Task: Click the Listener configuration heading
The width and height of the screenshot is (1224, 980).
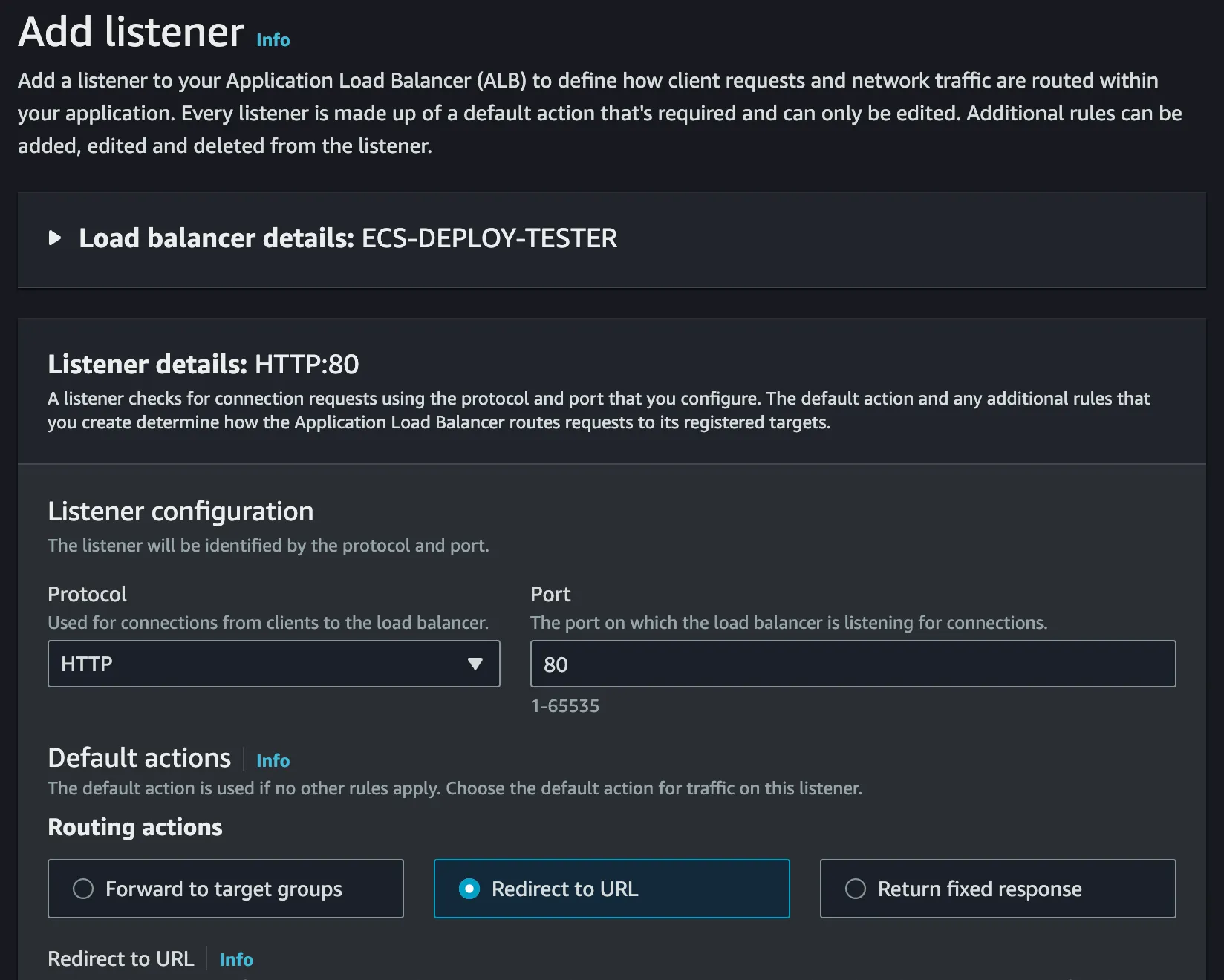Action: click(x=180, y=512)
